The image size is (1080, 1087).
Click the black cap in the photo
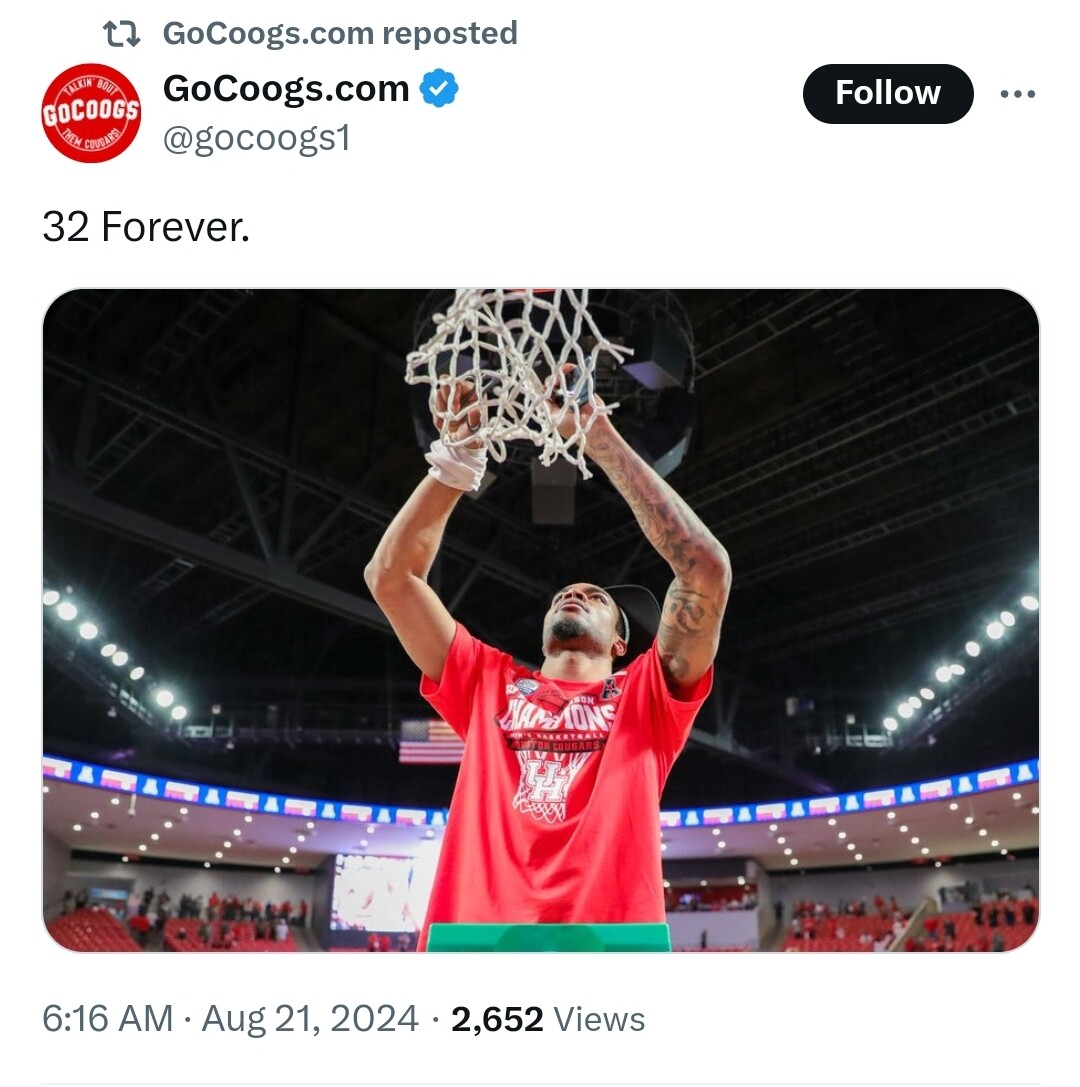coord(637,609)
